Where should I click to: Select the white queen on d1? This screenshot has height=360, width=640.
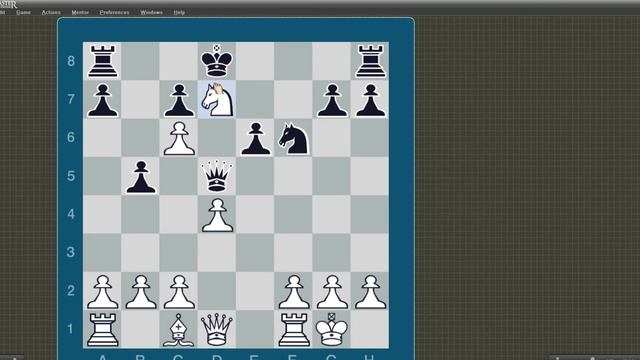217,329
